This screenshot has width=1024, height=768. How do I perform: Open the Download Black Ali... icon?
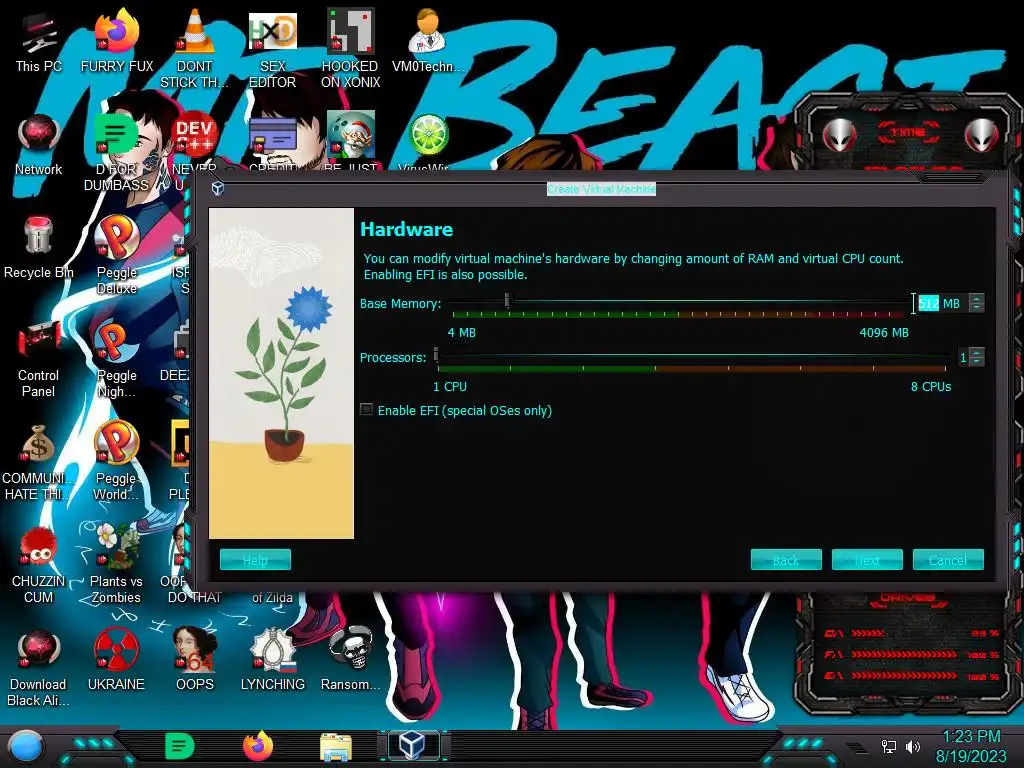[38, 668]
